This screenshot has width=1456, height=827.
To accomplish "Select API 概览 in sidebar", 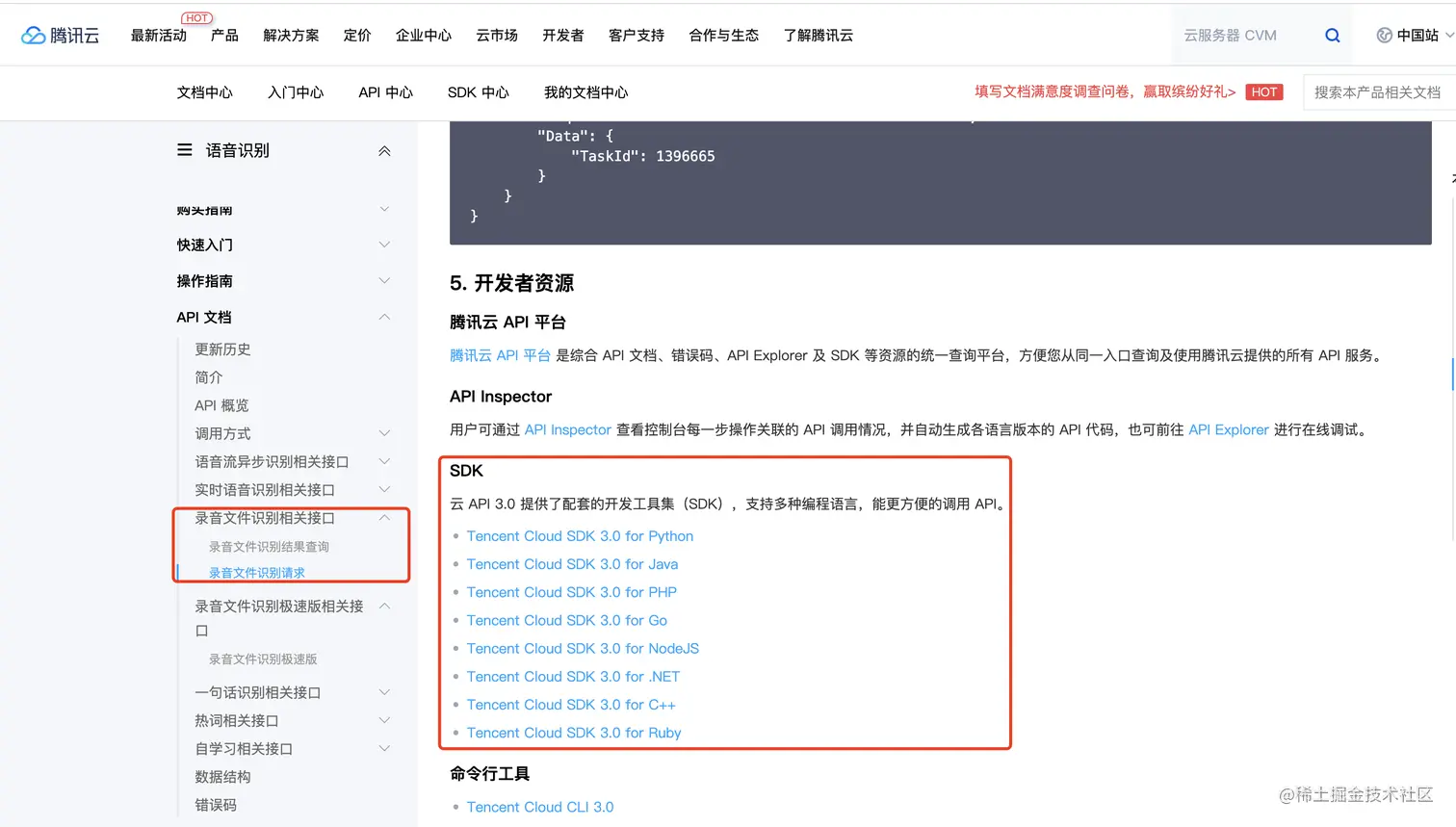I will 221,405.
